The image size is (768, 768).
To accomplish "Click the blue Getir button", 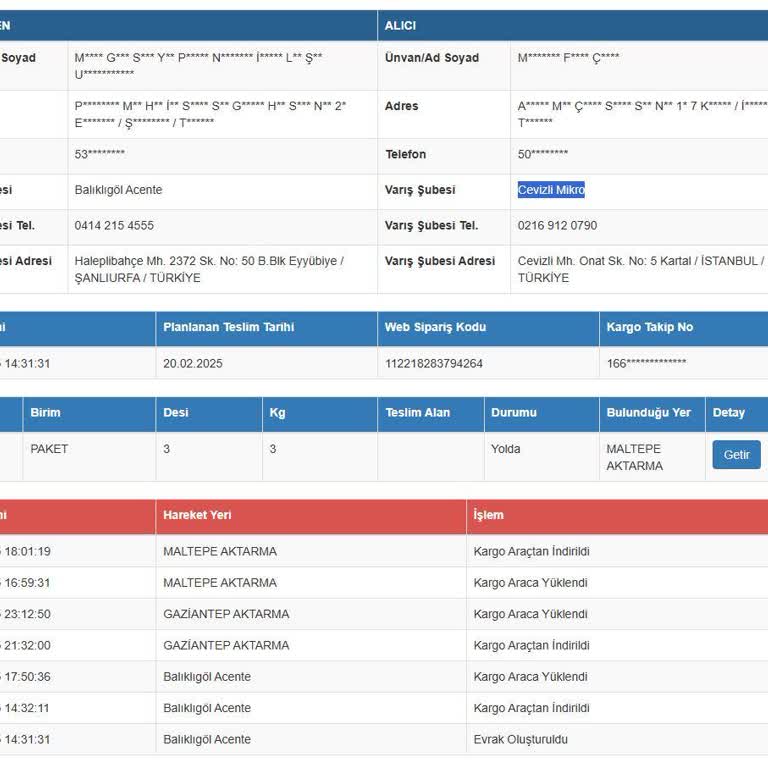I will tap(736, 455).
